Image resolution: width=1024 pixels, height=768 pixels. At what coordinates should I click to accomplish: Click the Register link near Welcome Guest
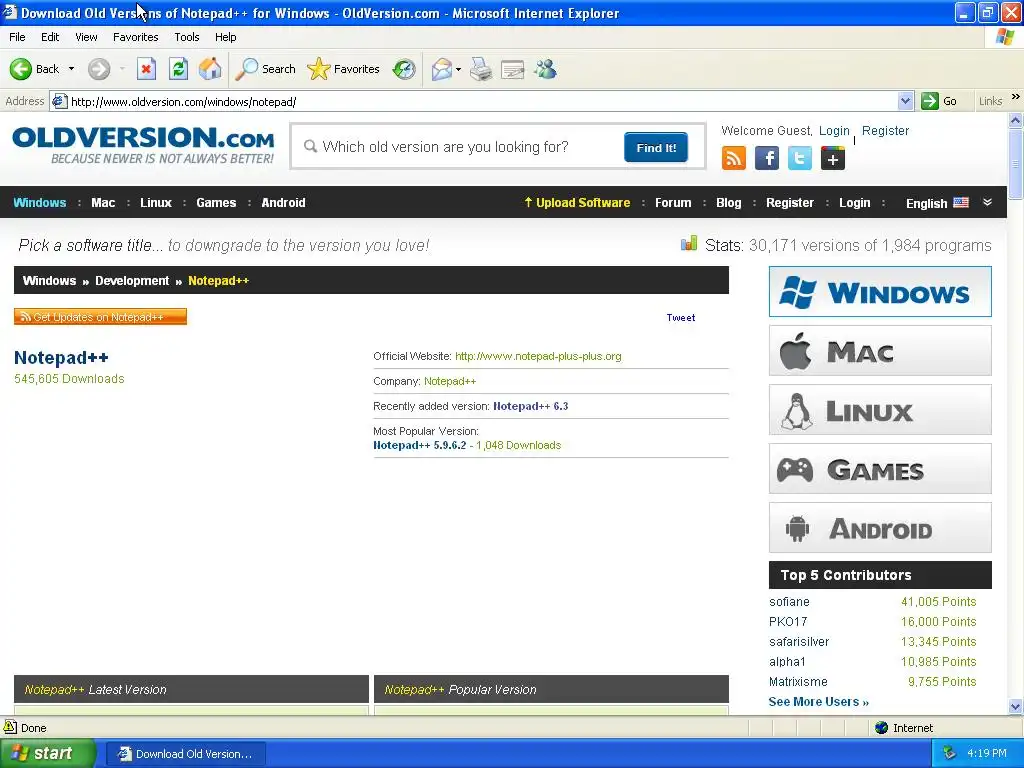click(x=885, y=131)
